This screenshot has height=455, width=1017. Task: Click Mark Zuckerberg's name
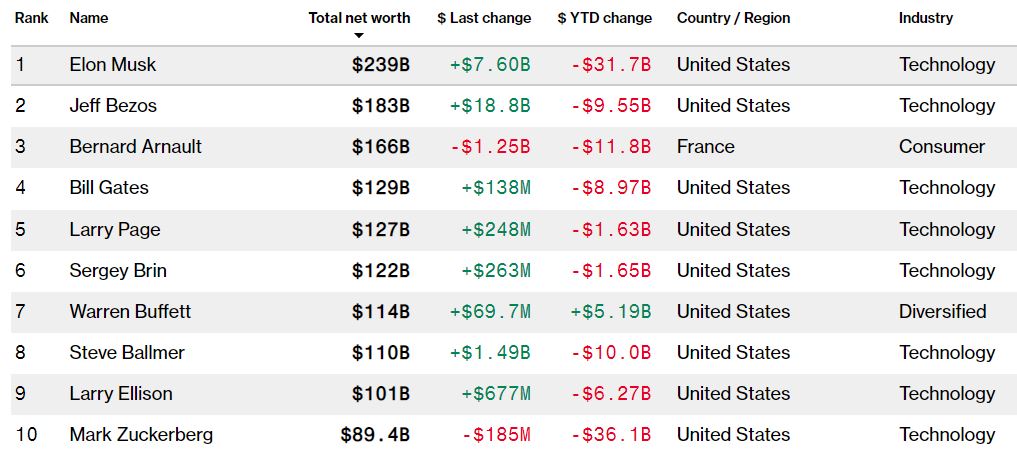click(x=141, y=435)
